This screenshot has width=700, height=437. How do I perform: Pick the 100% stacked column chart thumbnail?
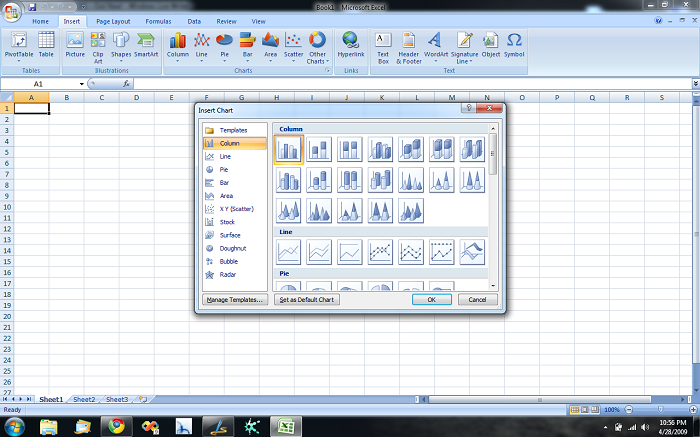(x=350, y=149)
